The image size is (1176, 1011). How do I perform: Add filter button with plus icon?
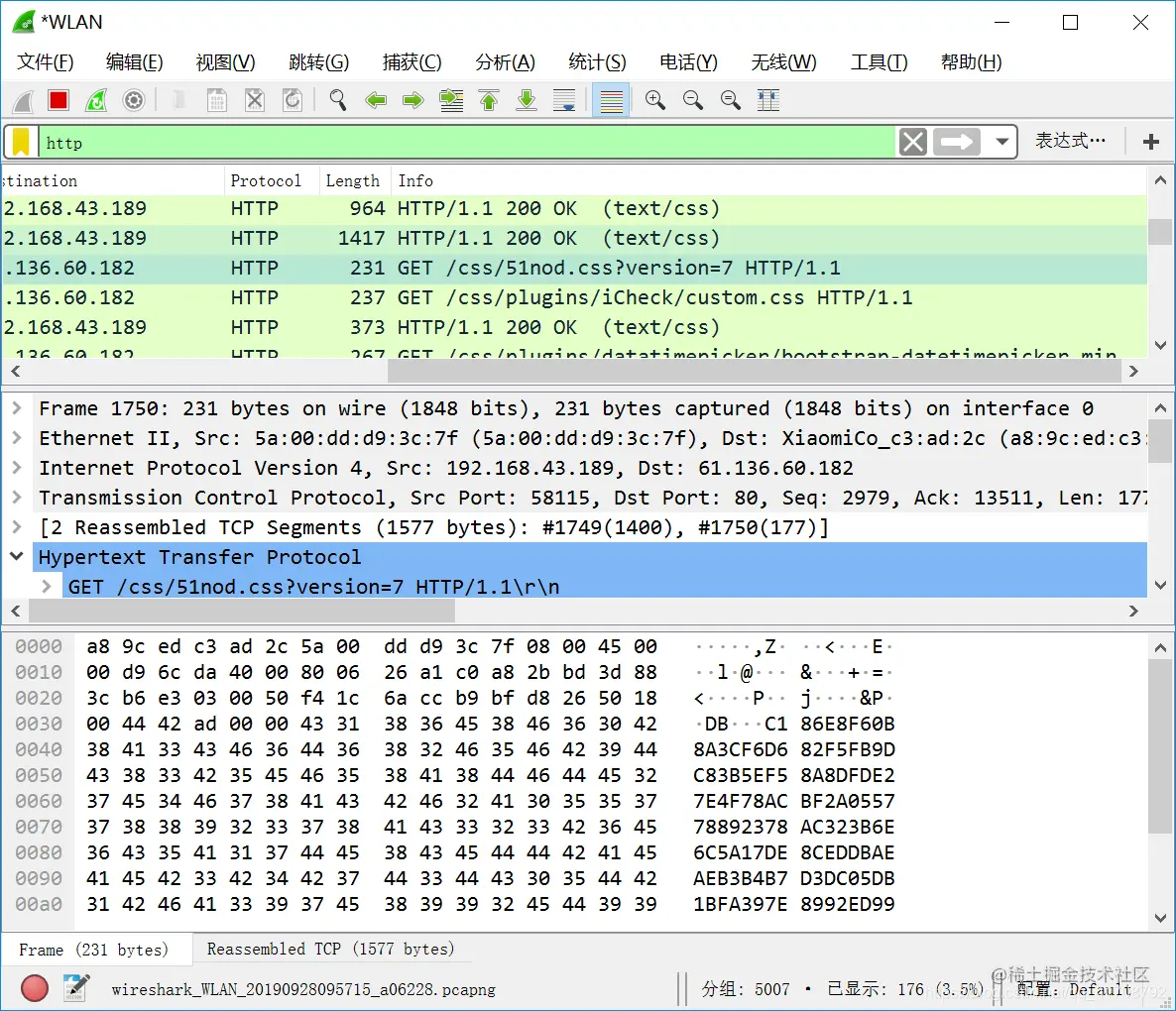tap(1151, 142)
